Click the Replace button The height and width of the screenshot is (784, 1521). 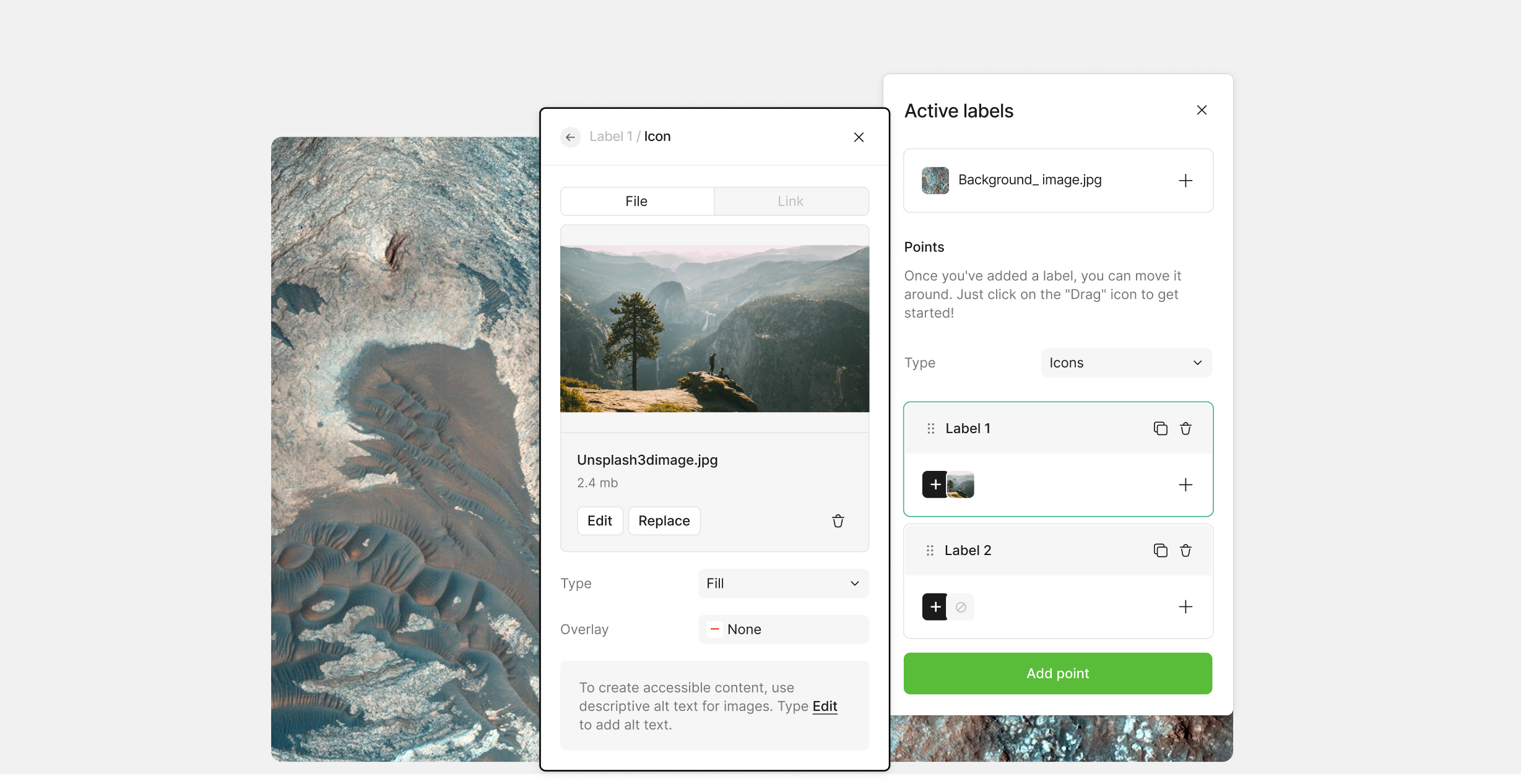coord(664,521)
